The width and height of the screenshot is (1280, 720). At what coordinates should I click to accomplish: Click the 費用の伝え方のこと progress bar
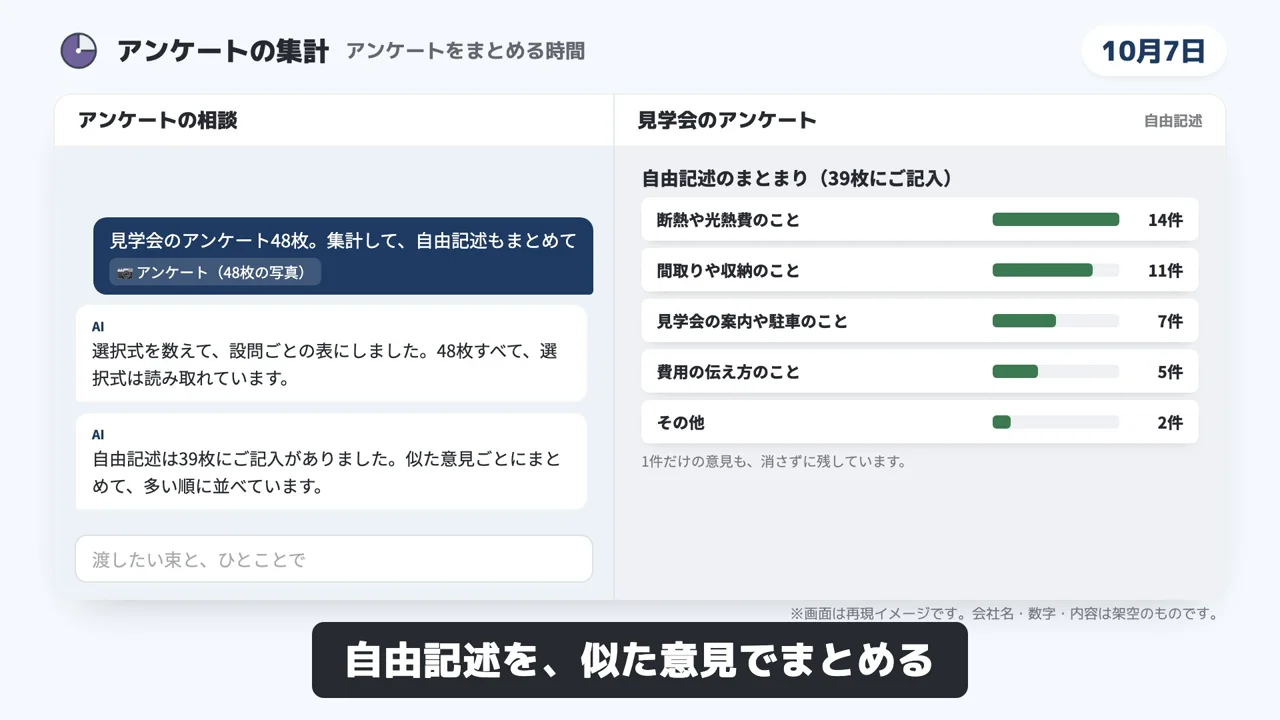pos(1055,372)
